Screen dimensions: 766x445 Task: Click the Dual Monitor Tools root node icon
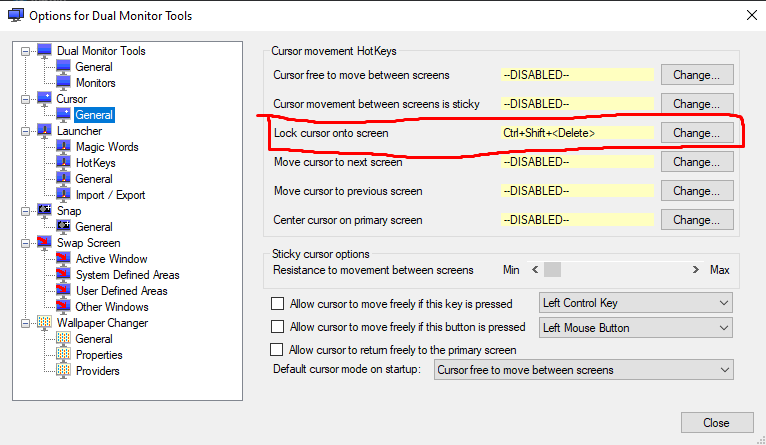coord(43,51)
